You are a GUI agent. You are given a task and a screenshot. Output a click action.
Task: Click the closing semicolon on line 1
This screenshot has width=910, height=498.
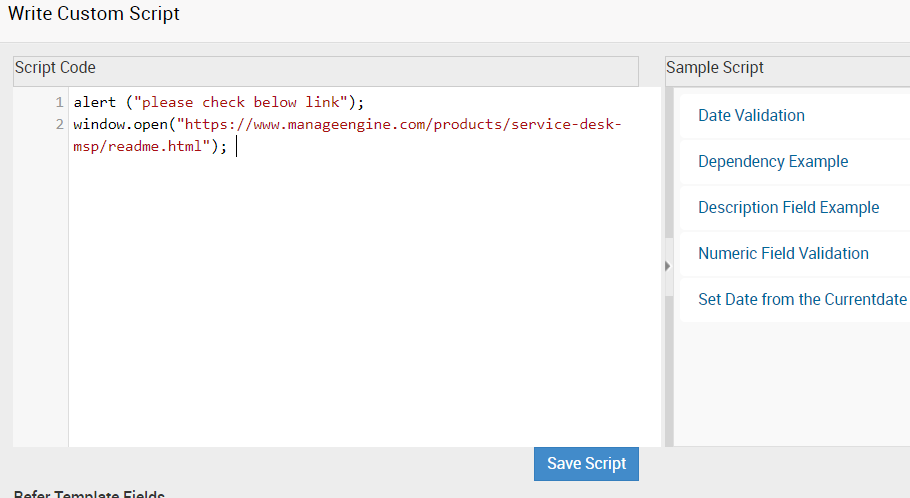pos(363,102)
